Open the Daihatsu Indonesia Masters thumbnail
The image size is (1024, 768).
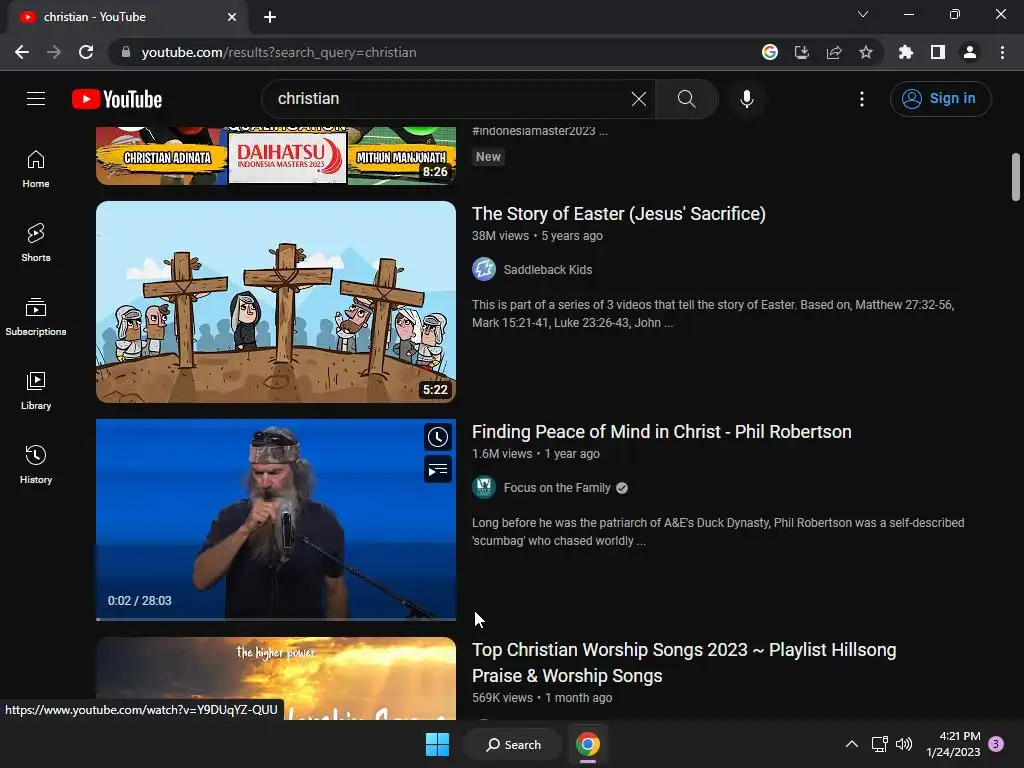point(276,156)
